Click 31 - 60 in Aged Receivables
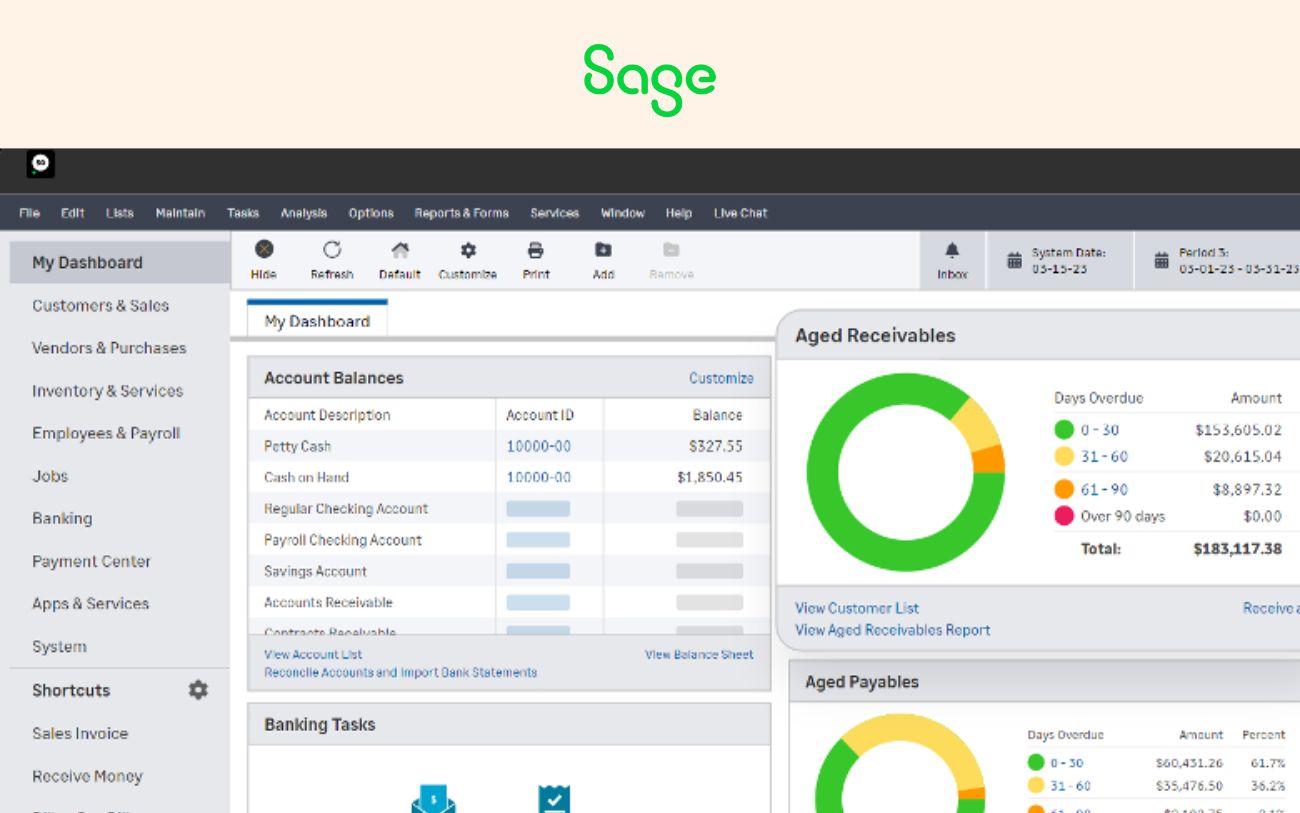Viewport: 1300px width, 813px height. pyautogui.click(x=1104, y=456)
